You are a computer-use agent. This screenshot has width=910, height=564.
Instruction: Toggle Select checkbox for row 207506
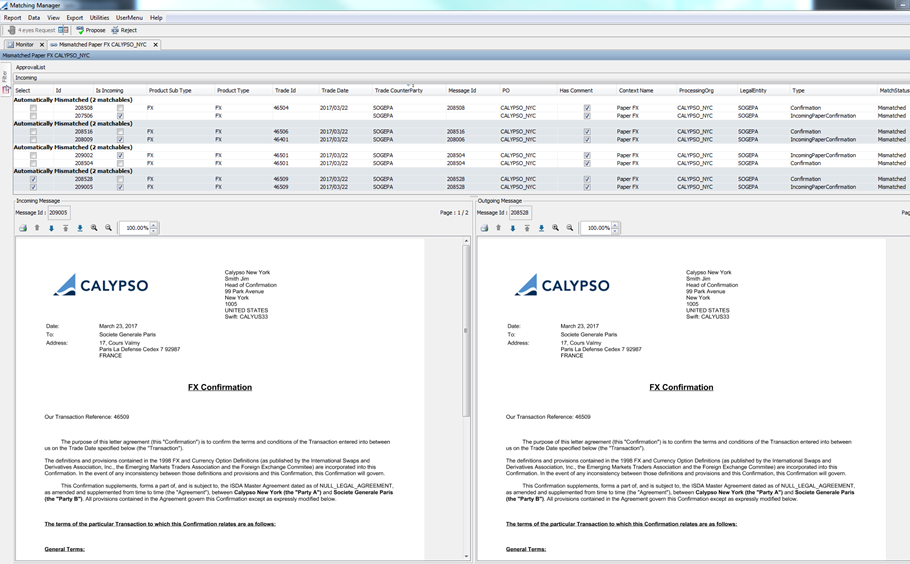[x=33, y=116]
